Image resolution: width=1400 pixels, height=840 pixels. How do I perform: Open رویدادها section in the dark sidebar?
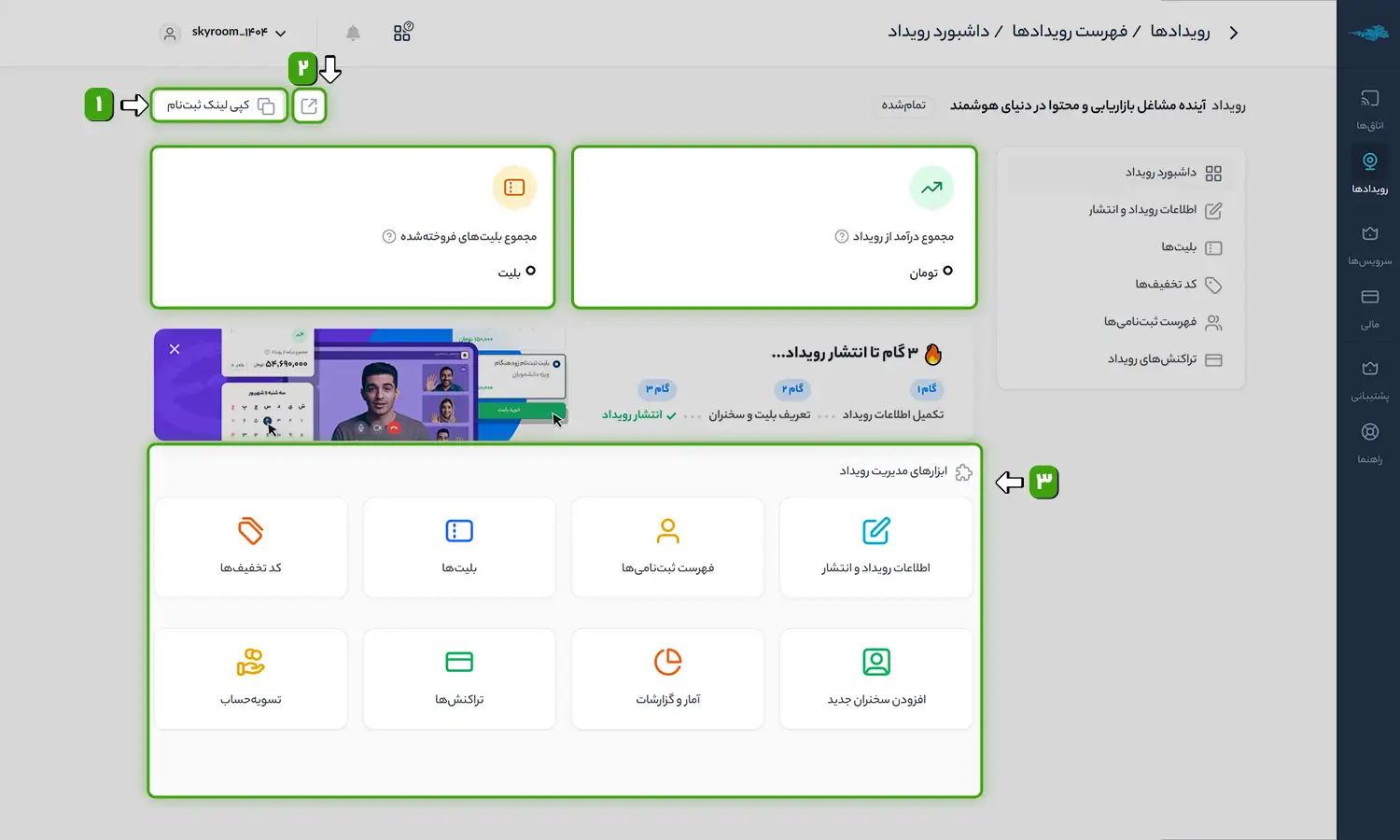pos(1369,172)
